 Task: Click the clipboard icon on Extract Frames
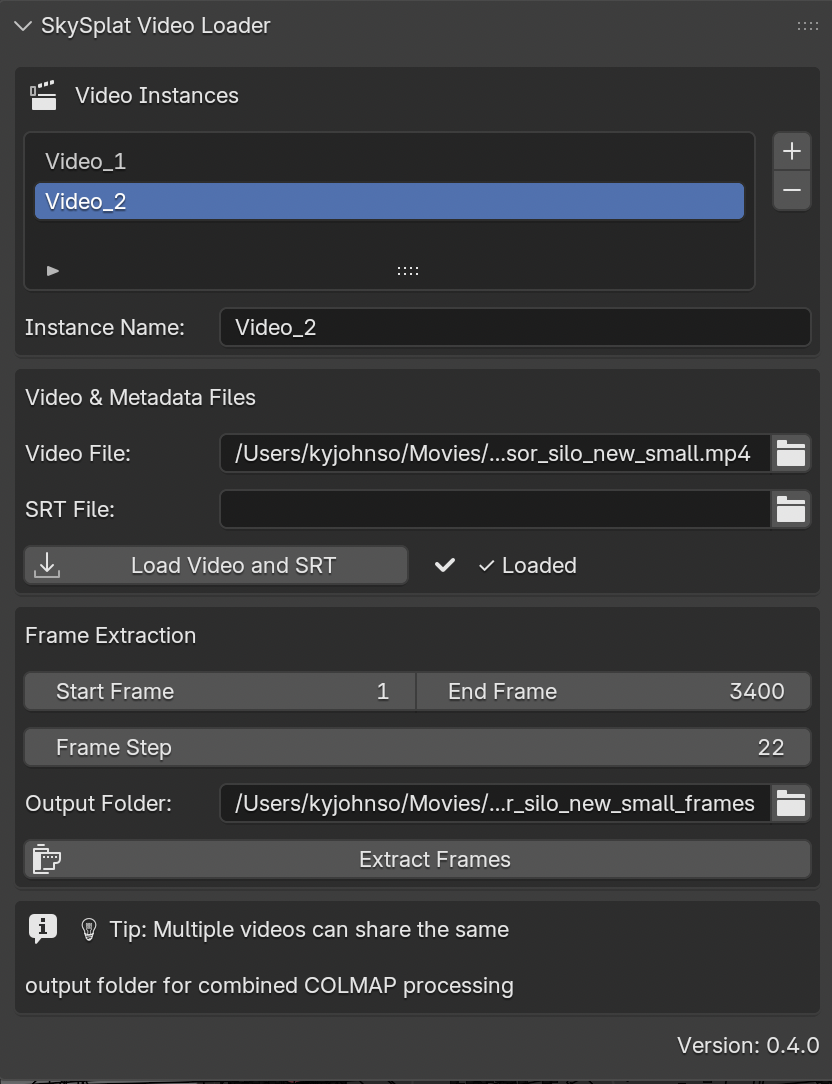(46, 859)
